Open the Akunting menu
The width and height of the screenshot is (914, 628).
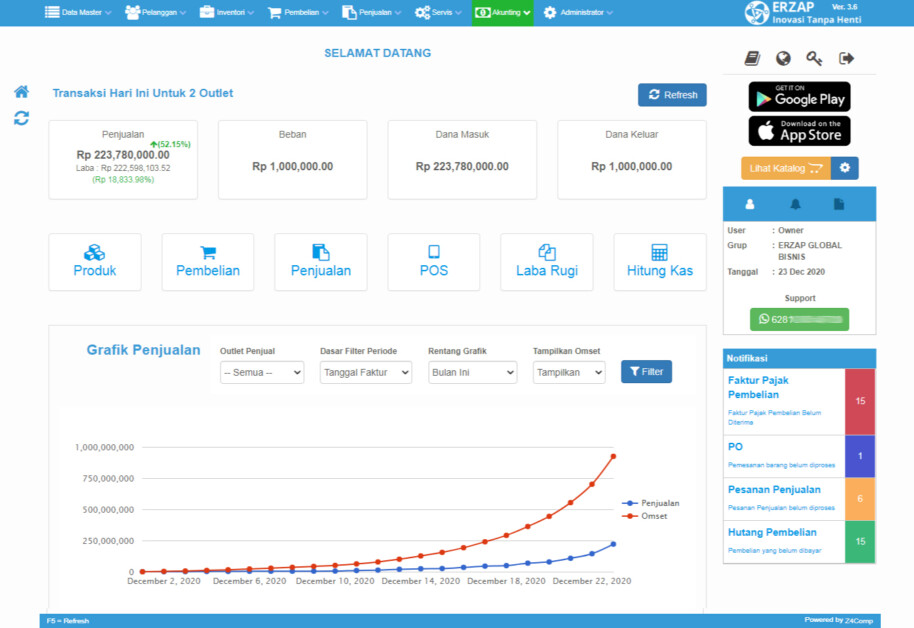[x=502, y=12]
